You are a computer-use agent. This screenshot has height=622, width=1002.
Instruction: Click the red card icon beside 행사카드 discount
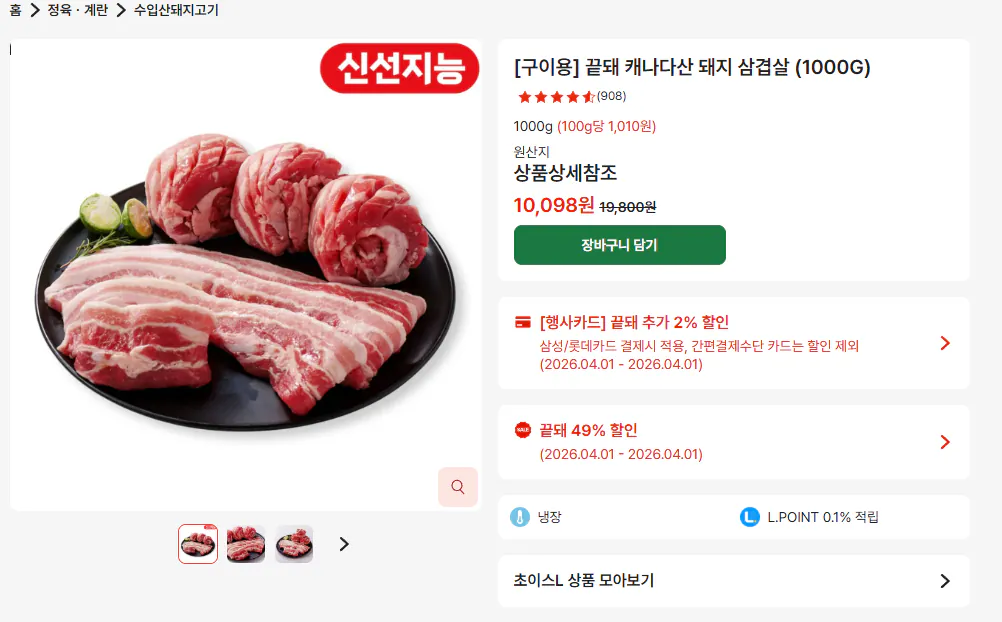click(521, 322)
